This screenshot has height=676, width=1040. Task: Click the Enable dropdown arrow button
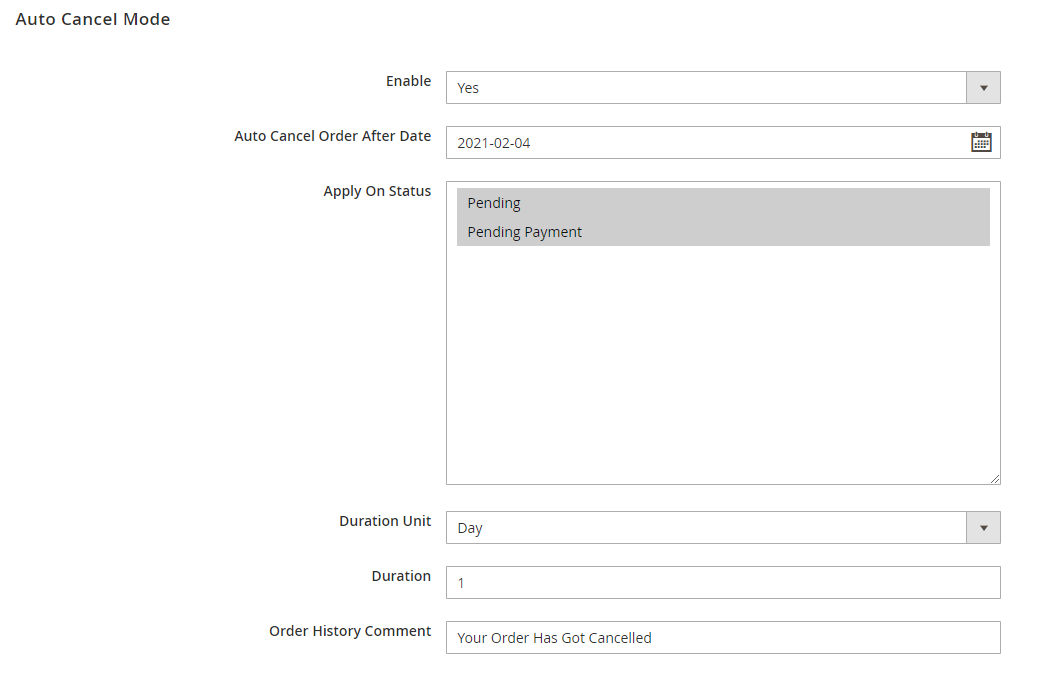tap(983, 88)
